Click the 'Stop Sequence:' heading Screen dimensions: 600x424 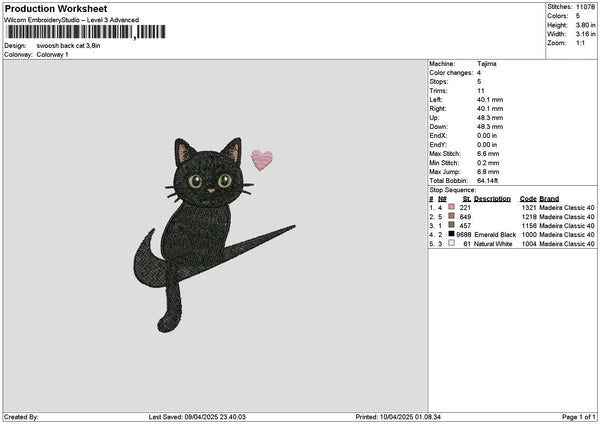click(453, 190)
